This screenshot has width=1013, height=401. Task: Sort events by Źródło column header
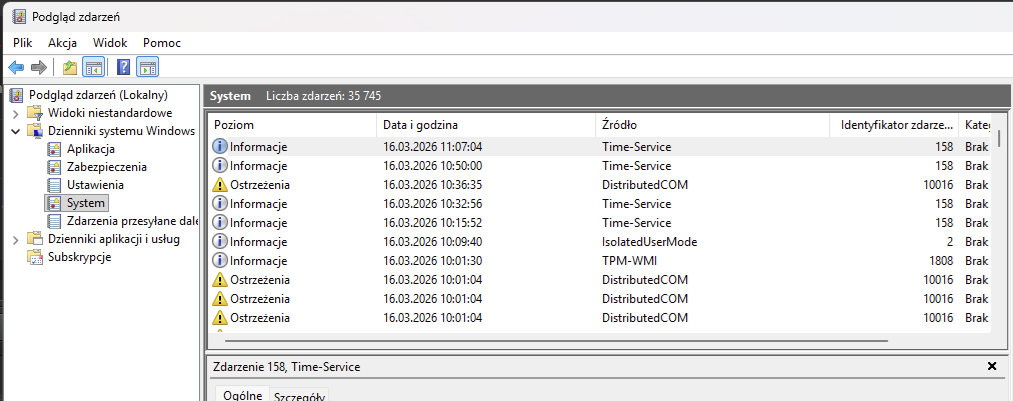pyautogui.click(x=620, y=125)
